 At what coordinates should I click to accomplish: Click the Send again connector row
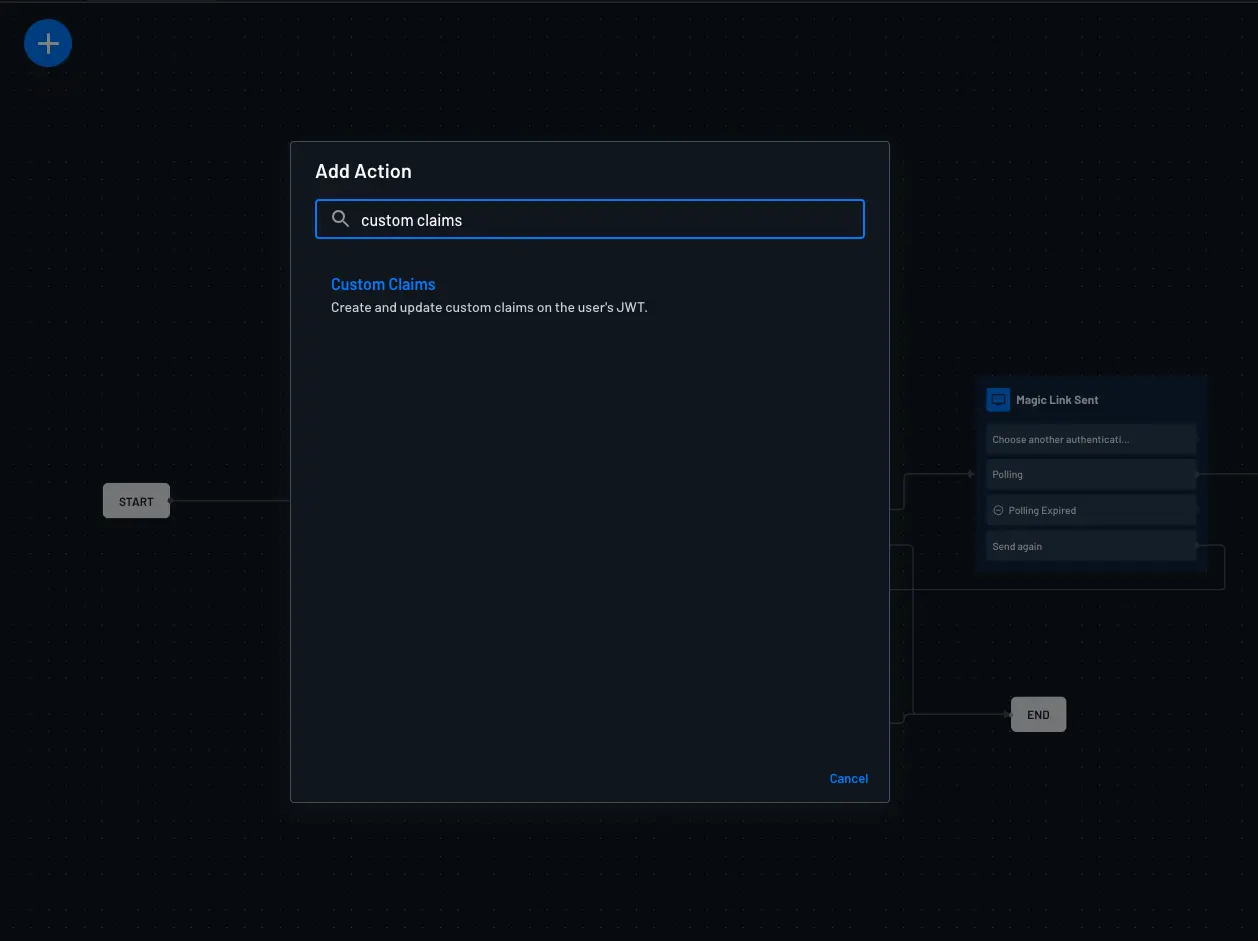click(1090, 546)
